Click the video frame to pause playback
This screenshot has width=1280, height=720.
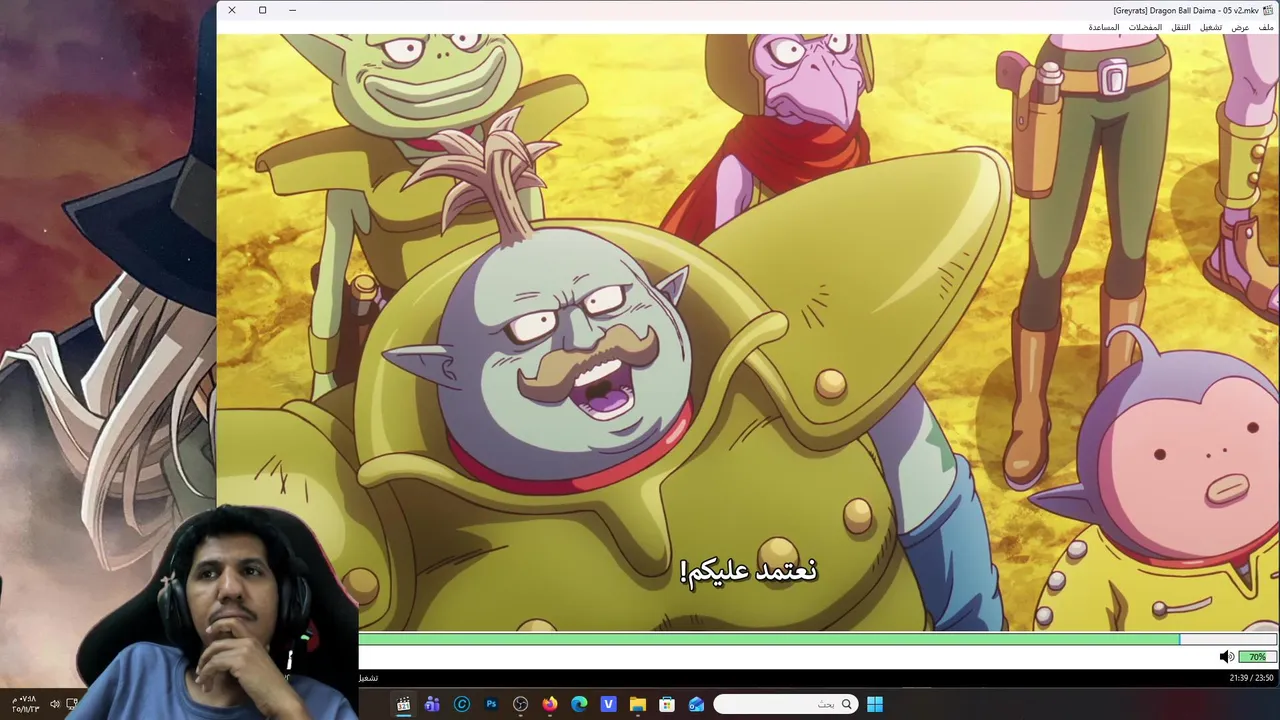[x=748, y=332]
